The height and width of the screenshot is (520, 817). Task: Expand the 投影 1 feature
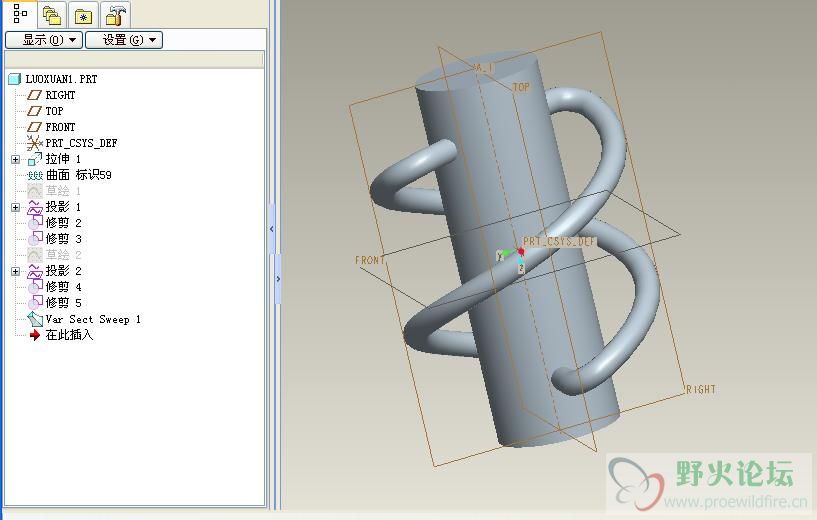[x=16, y=207]
